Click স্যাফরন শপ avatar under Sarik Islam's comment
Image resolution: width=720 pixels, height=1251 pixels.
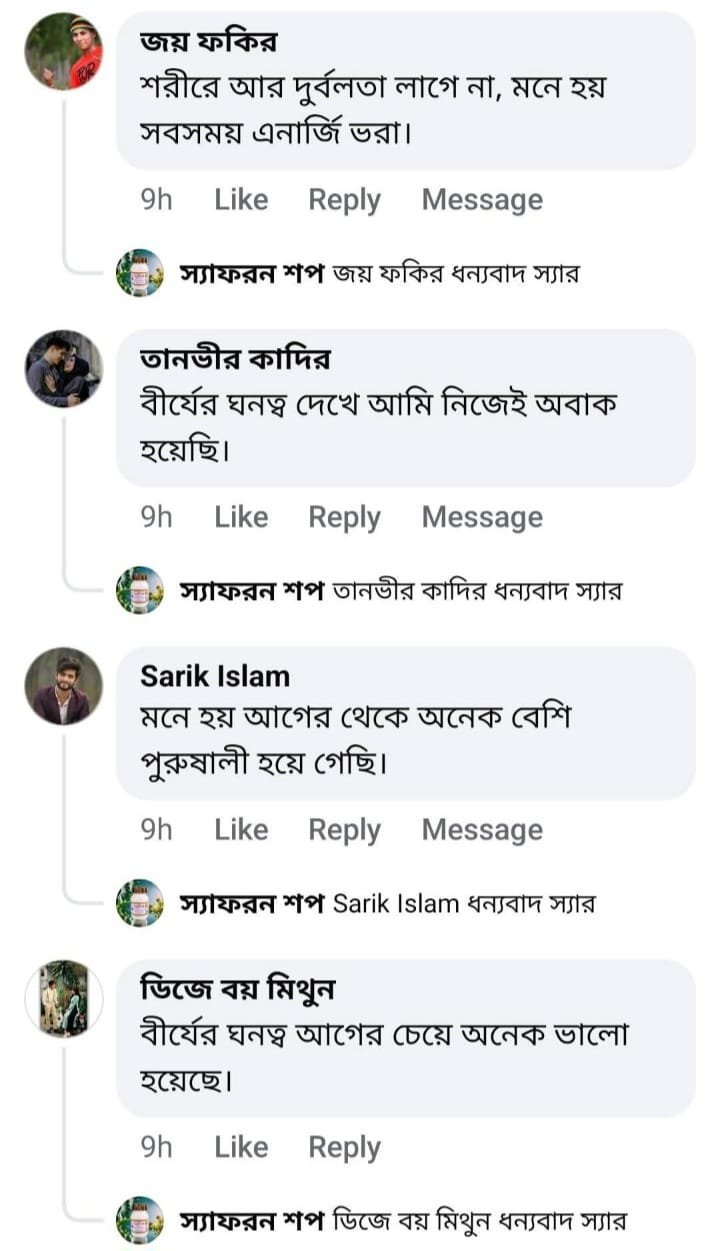(140, 903)
